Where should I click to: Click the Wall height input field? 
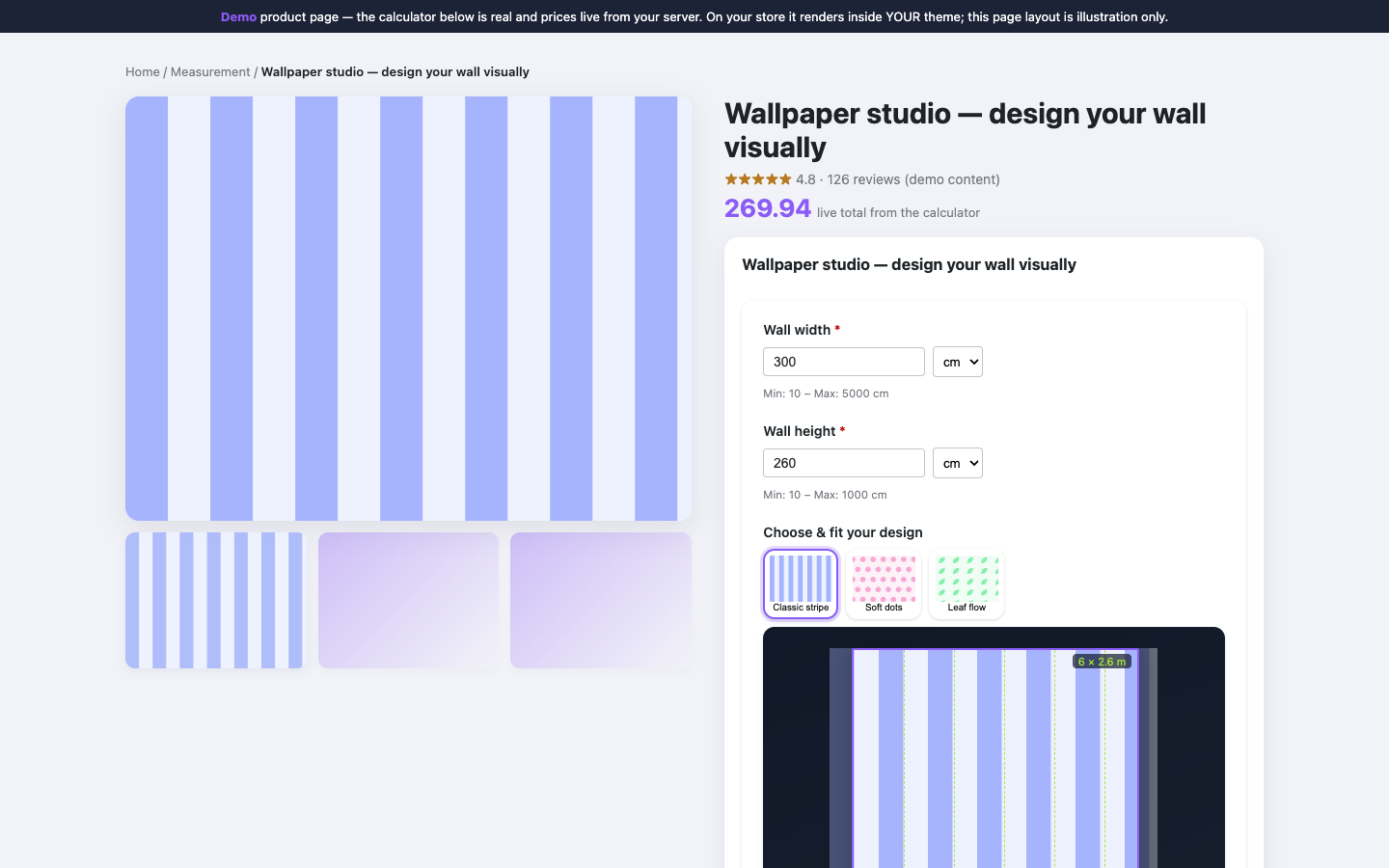tap(844, 463)
